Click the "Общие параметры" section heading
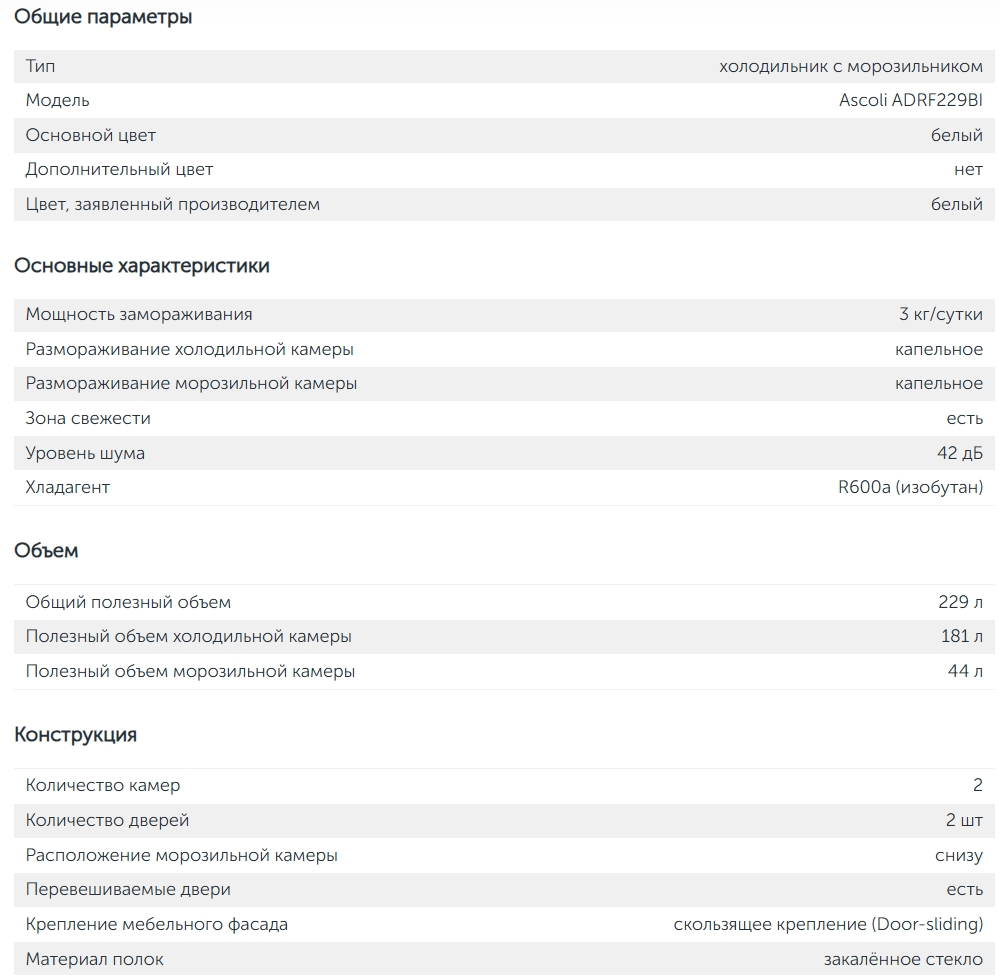Screen dimensions: 1000x977 [x=103, y=17]
